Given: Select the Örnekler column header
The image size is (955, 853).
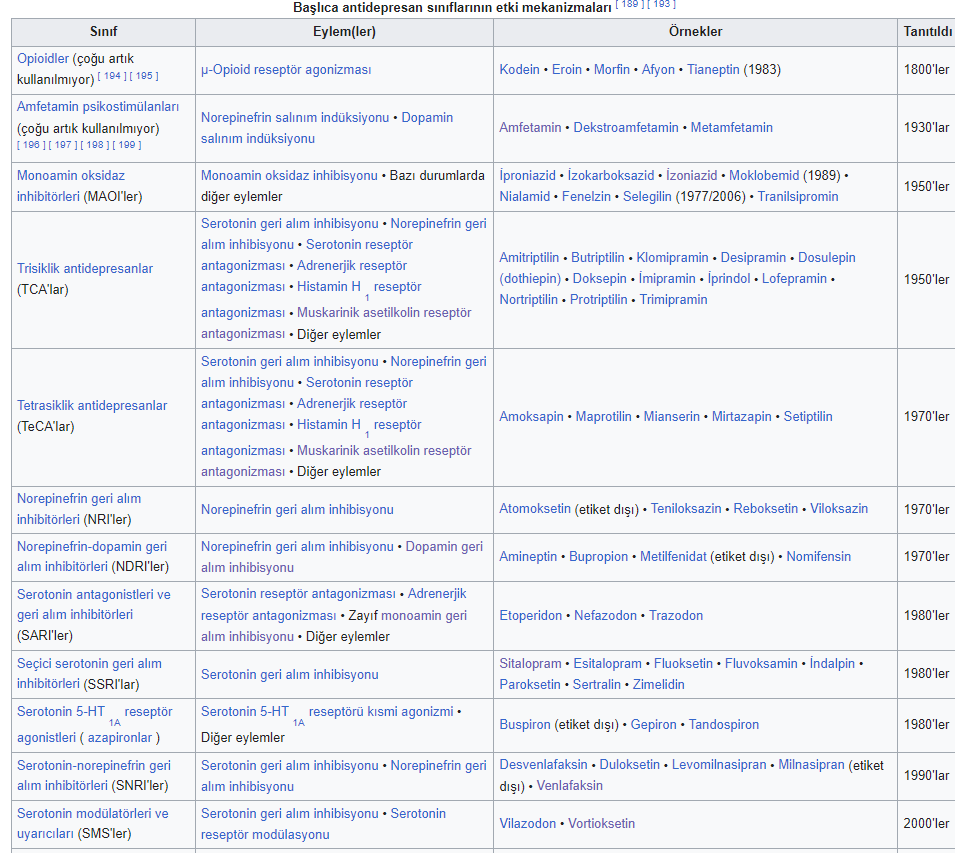Looking at the screenshot, I should (695, 32).
